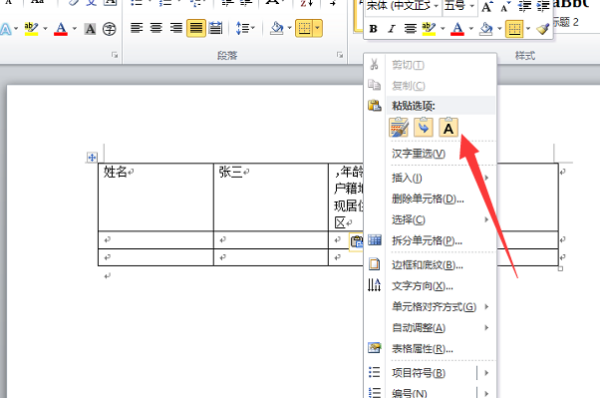Open ribbon shading color dropdown arrow

pos(289,28)
